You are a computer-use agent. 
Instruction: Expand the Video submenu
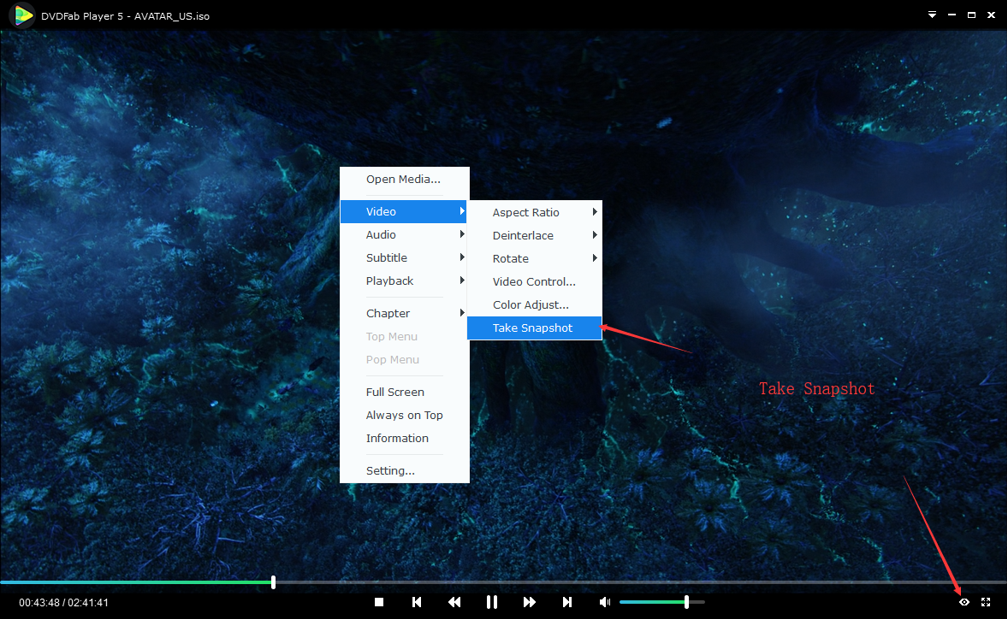(405, 211)
